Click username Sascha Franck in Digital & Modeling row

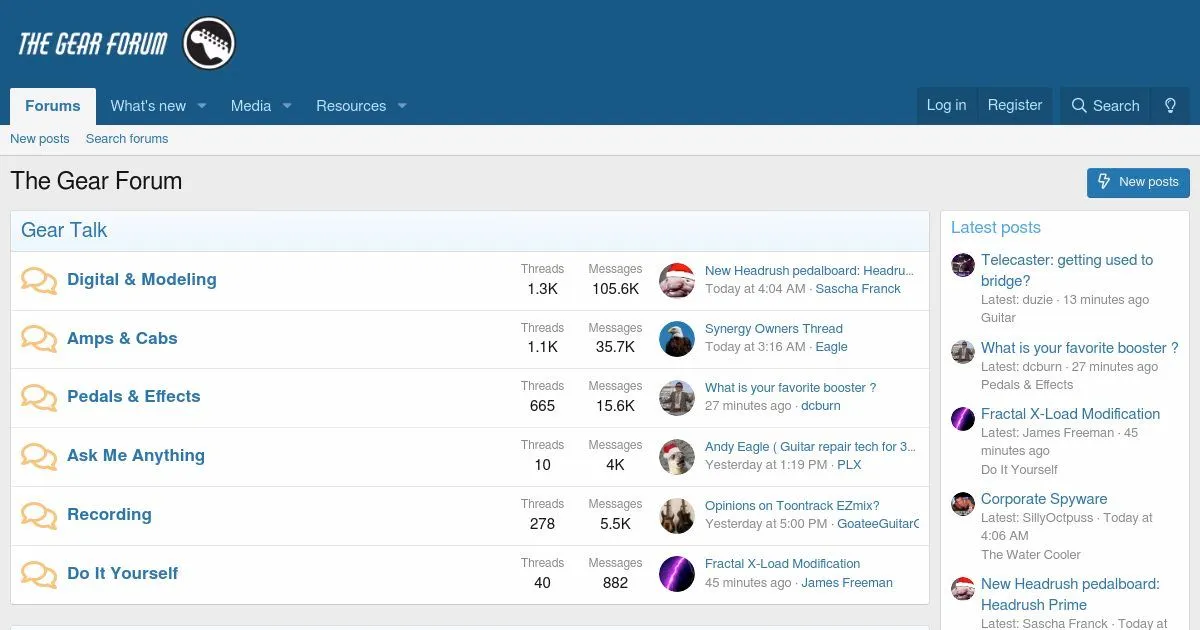tap(858, 288)
